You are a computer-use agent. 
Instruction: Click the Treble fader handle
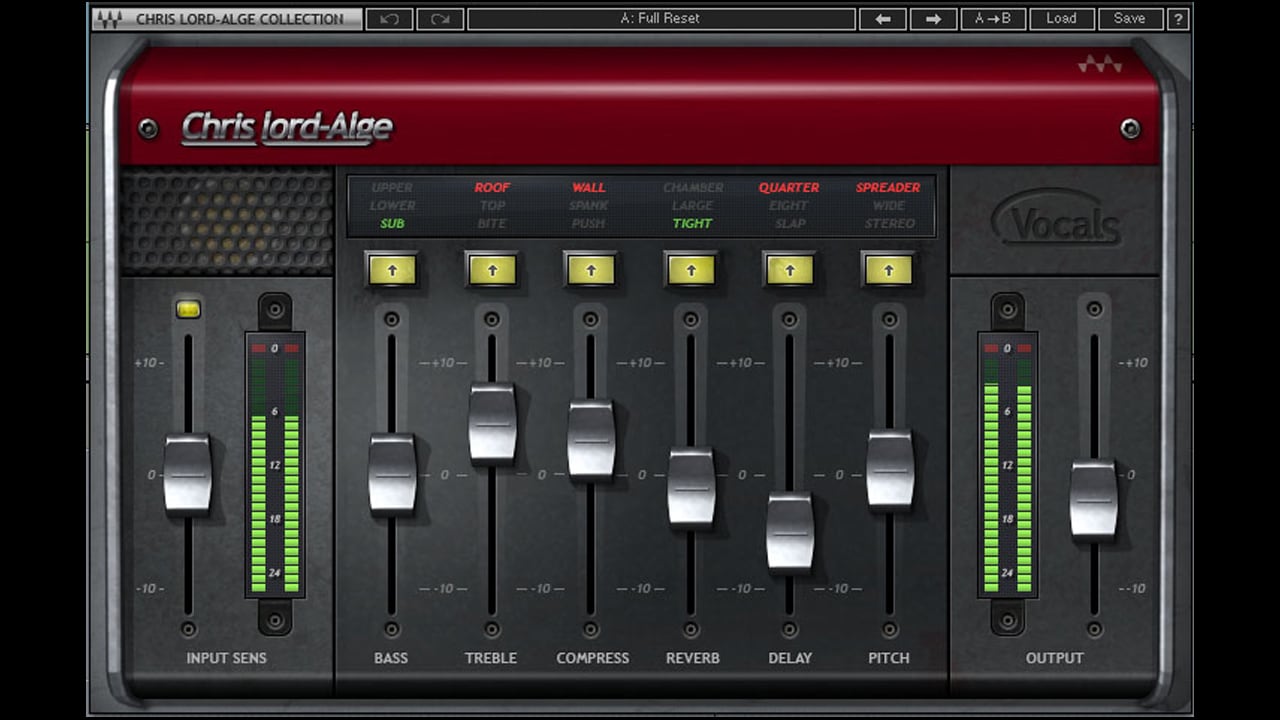[x=492, y=423]
